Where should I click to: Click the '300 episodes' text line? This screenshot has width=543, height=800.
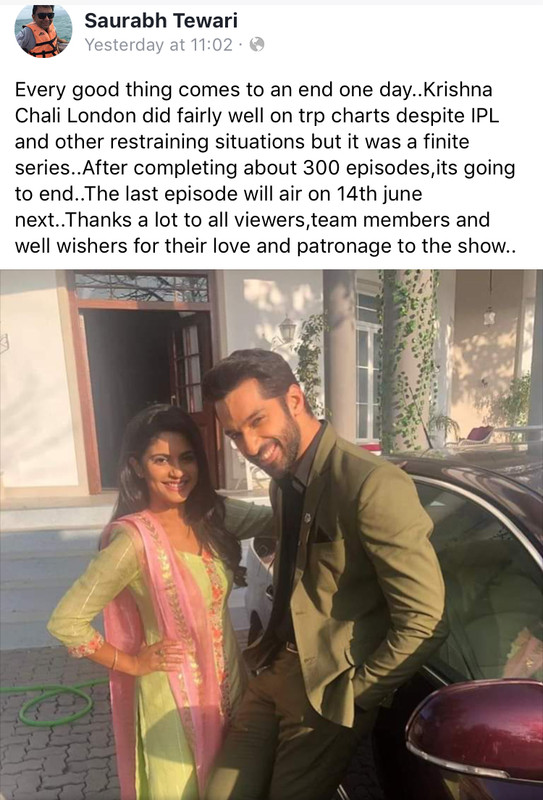[x=265, y=168]
